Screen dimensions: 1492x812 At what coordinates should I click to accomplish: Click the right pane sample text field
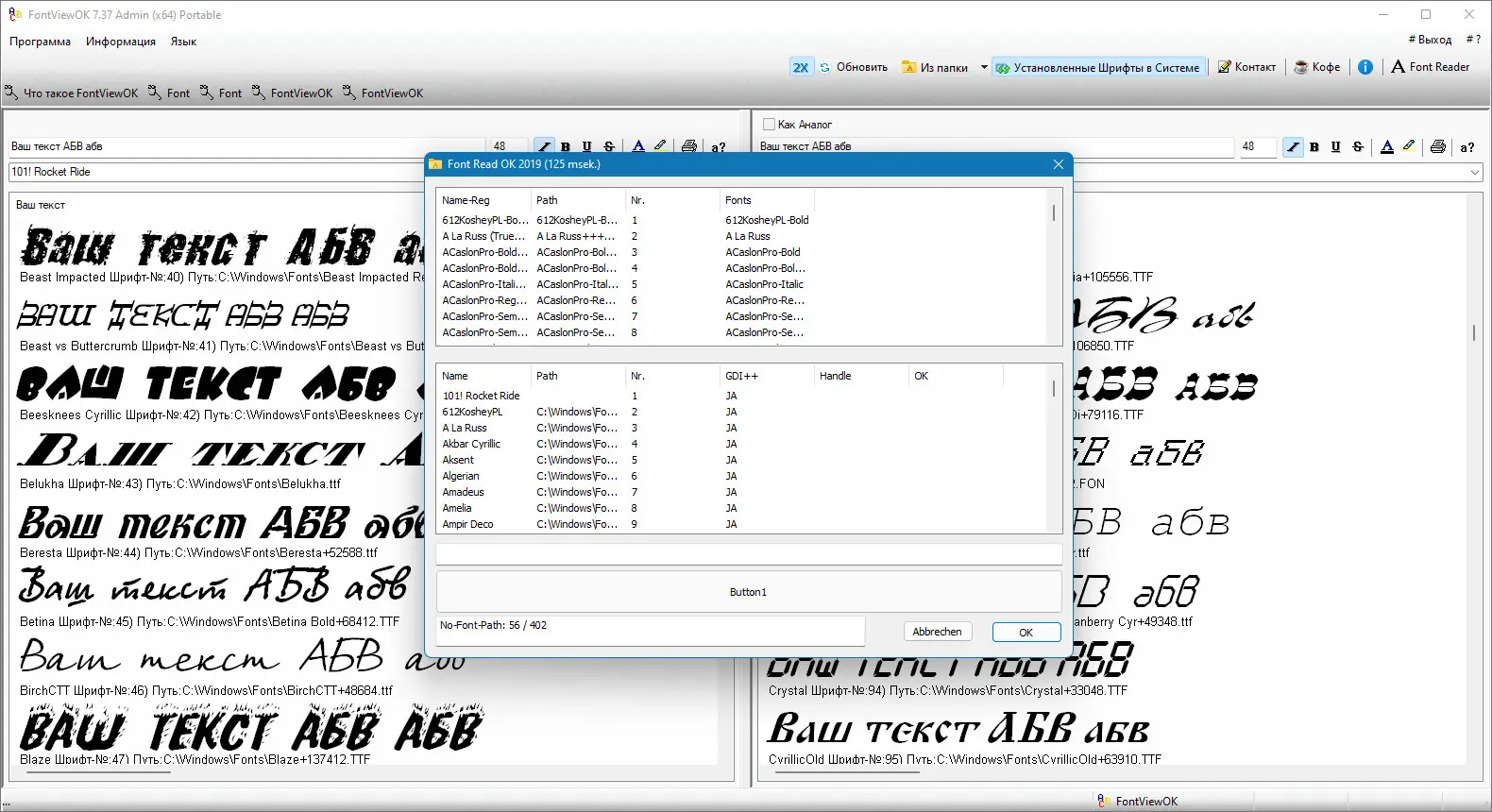click(x=995, y=146)
